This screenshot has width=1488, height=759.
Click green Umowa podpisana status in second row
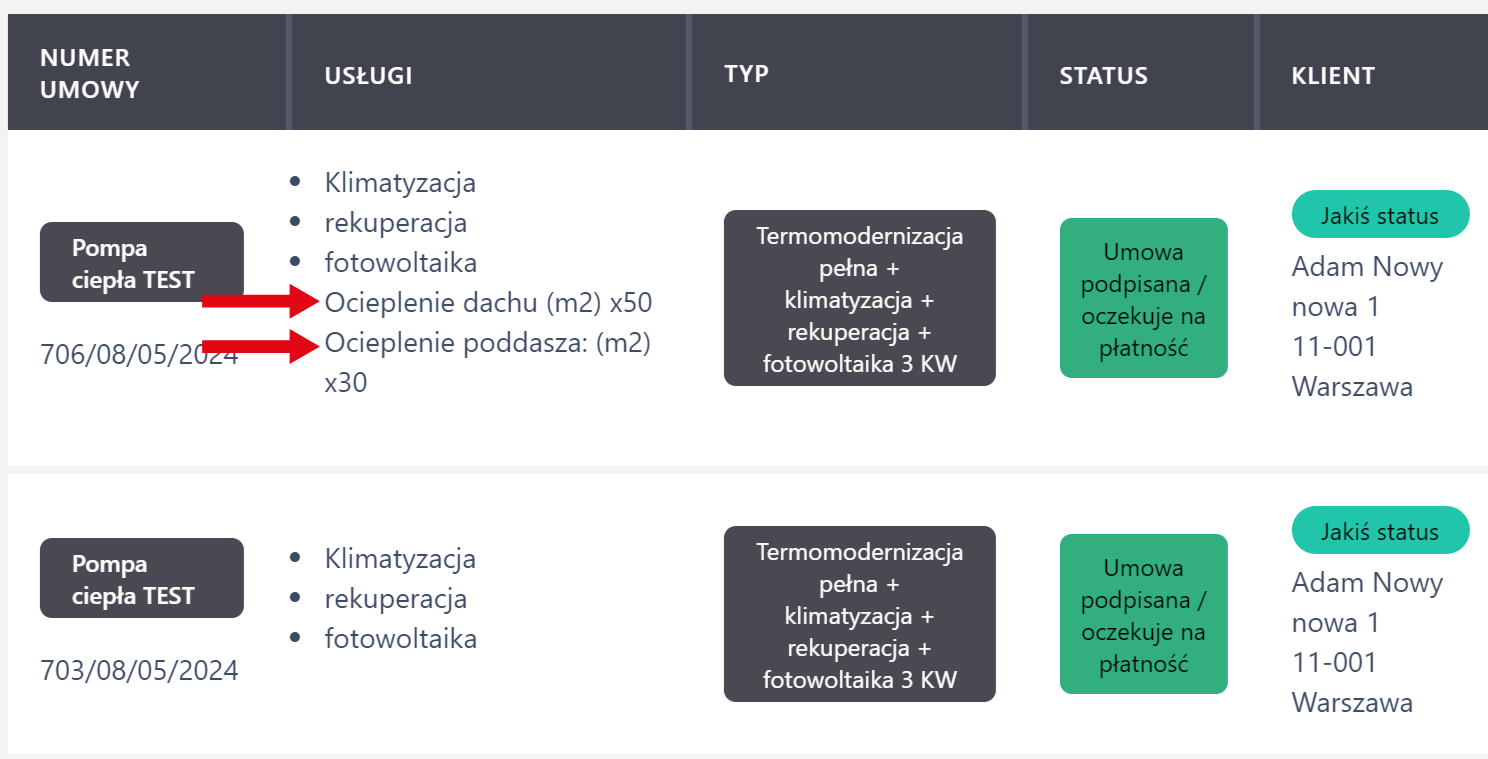tap(1143, 614)
